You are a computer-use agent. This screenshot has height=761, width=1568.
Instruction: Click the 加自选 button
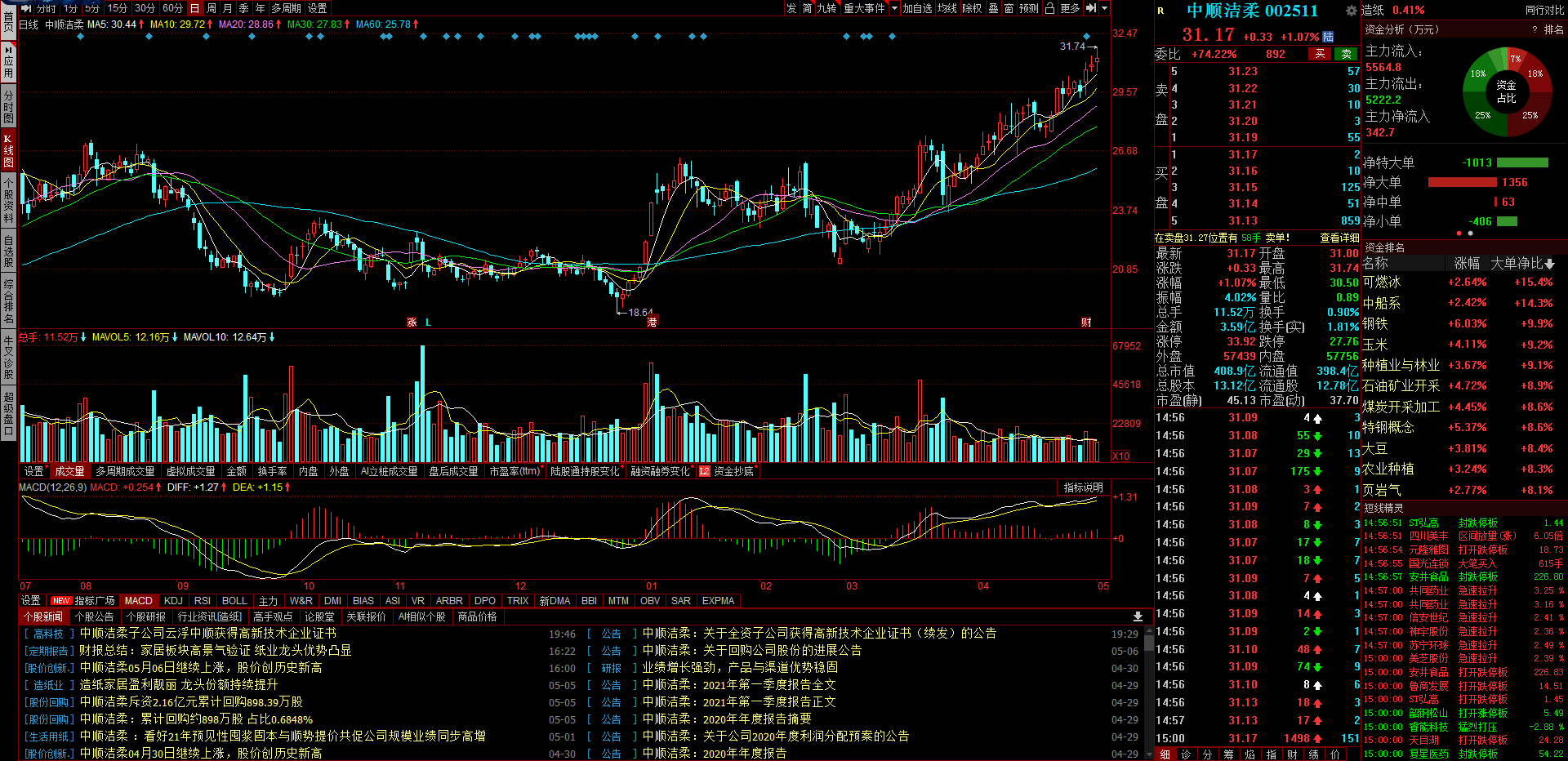point(917,8)
